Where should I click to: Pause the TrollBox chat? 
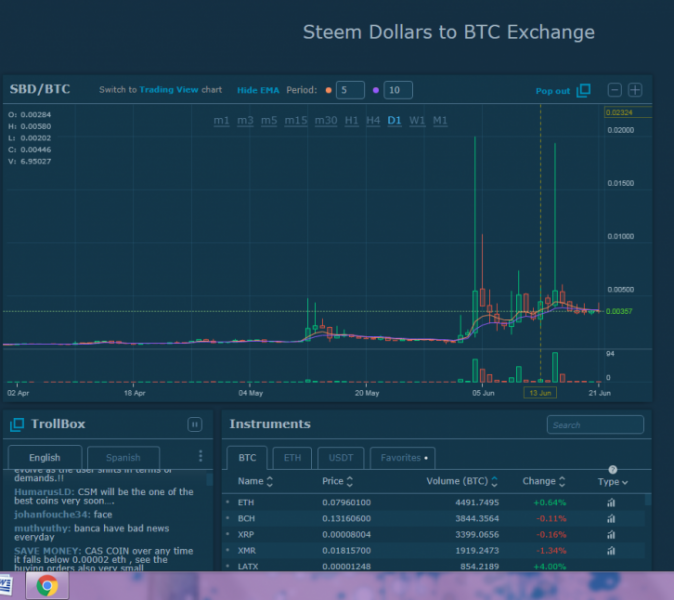195,425
